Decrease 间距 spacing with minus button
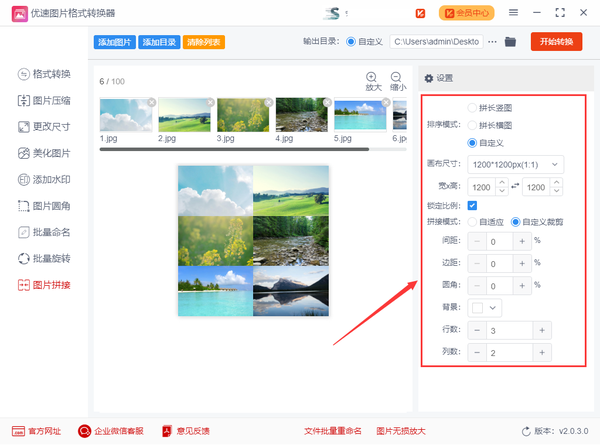The height and width of the screenshot is (445, 600). (477, 241)
